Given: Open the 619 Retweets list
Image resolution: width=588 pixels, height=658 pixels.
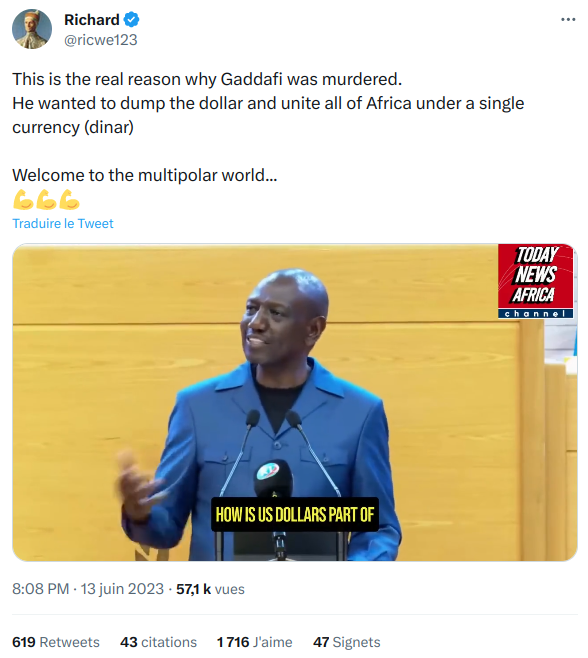Looking at the screenshot, I should pos(56,642).
